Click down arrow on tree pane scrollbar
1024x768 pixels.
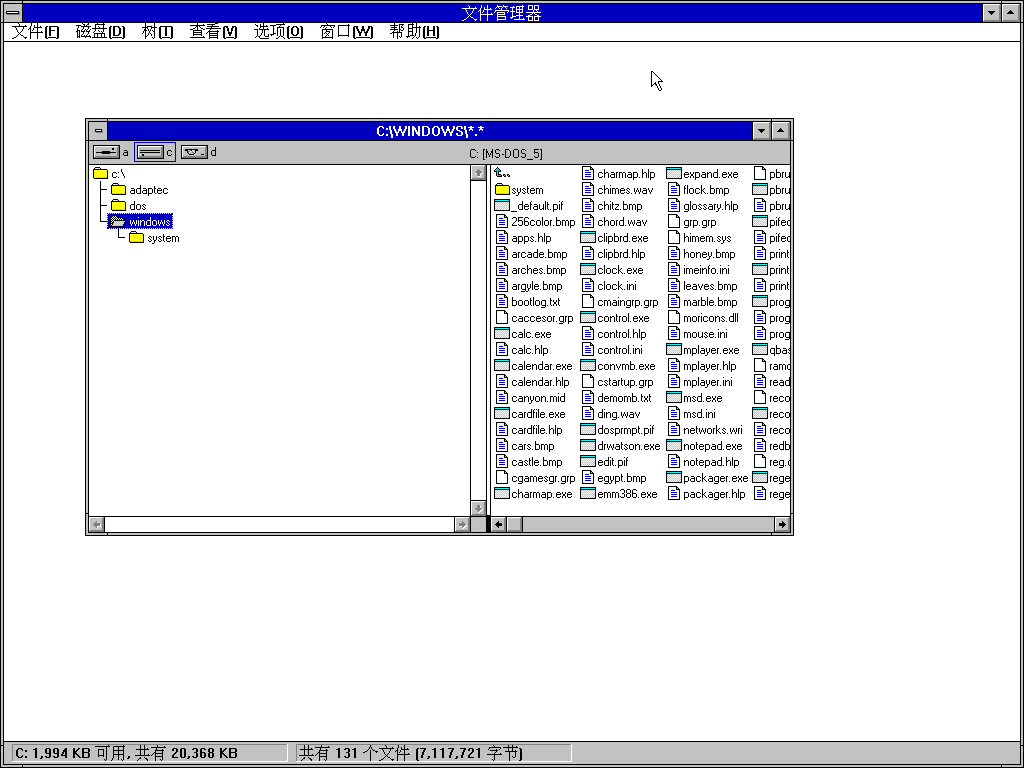478,508
